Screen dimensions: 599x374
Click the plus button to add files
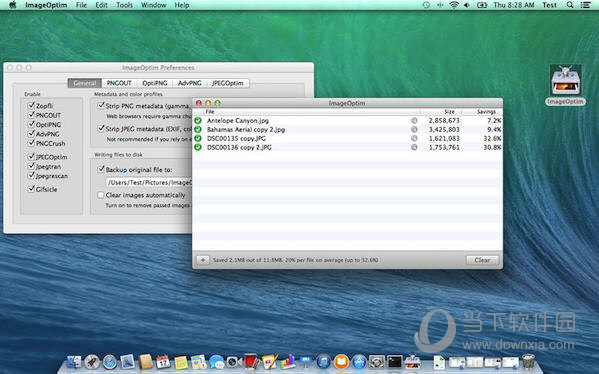click(203, 260)
